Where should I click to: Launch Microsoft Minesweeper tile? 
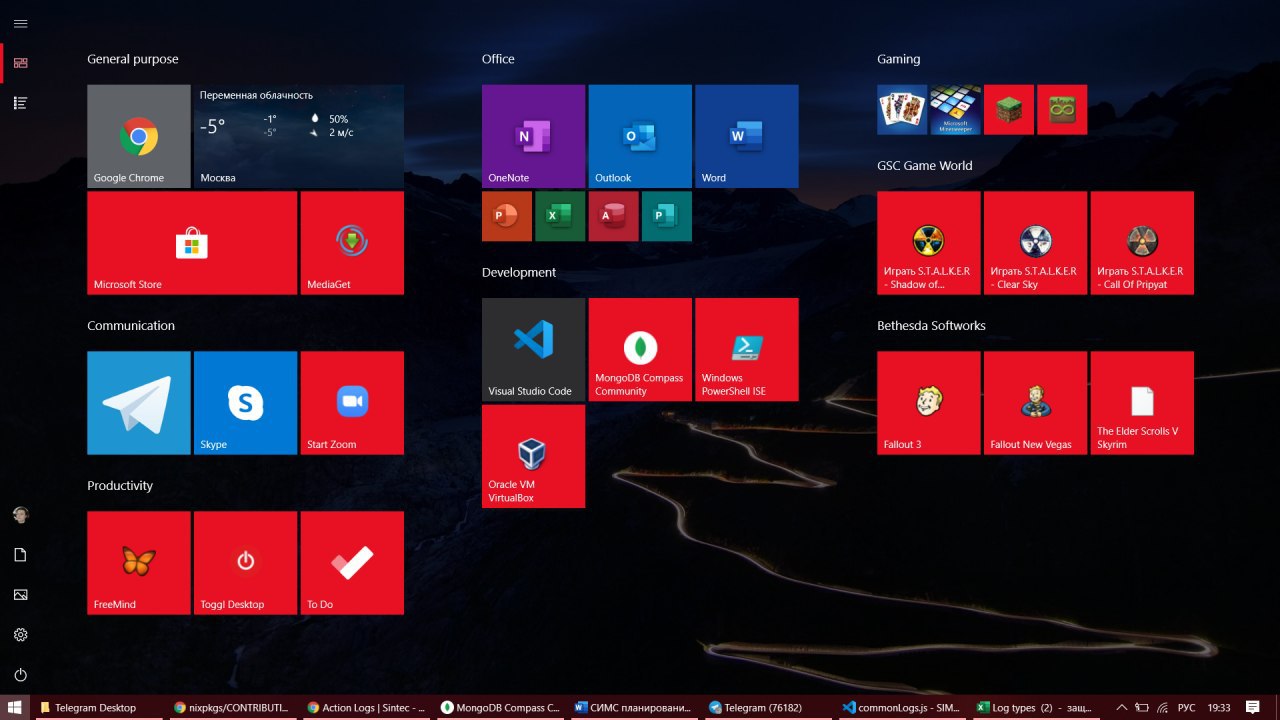tap(955, 109)
